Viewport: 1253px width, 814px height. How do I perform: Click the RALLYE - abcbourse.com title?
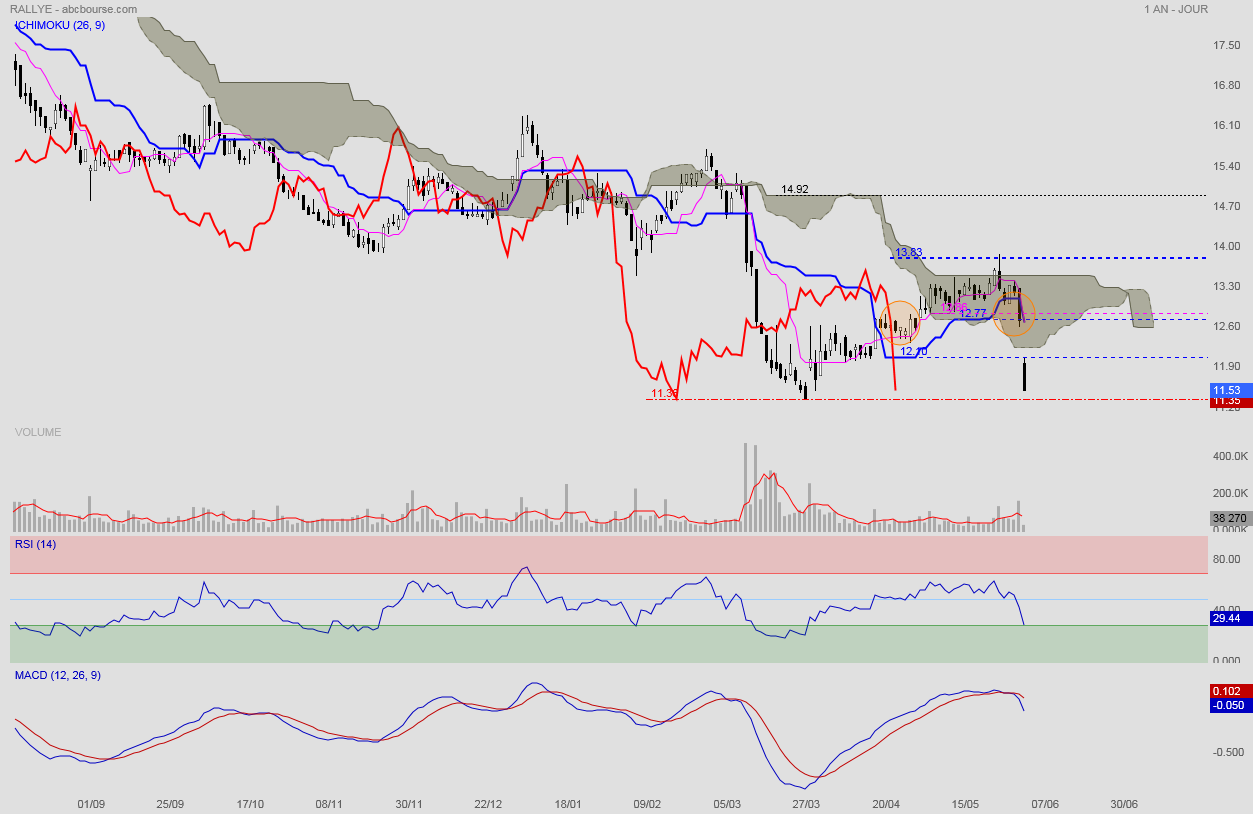(73, 9)
